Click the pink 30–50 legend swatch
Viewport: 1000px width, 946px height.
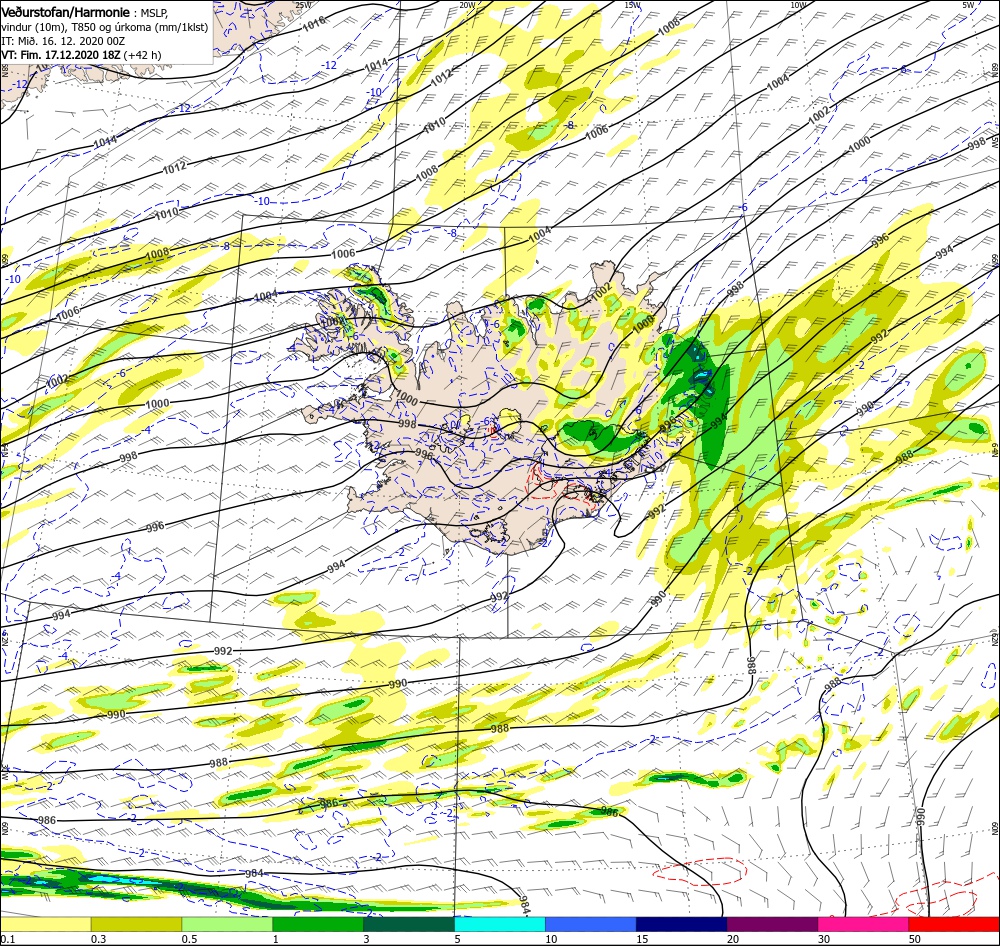tap(863, 925)
